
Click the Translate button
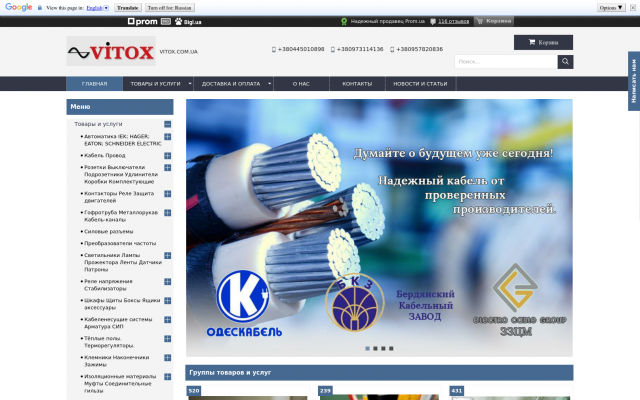pos(128,8)
